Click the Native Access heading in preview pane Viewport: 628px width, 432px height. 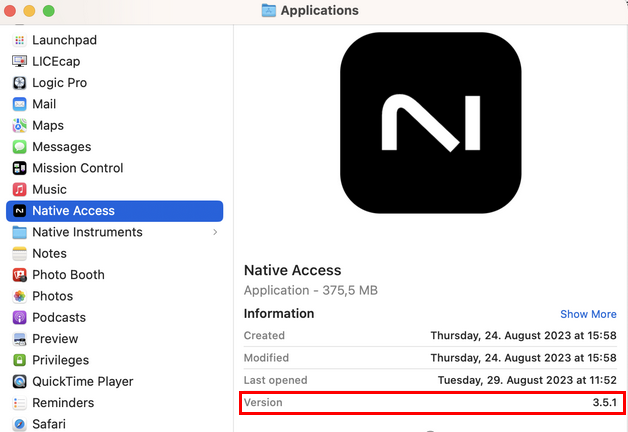point(292,270)
